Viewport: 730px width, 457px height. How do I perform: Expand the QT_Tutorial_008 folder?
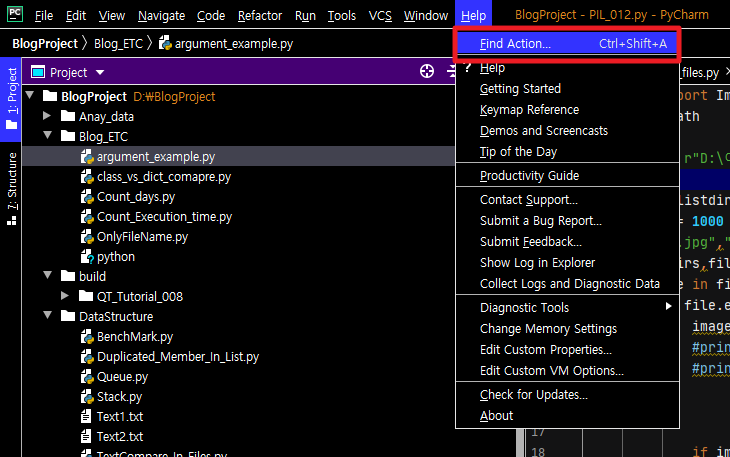tap(65, 296)
